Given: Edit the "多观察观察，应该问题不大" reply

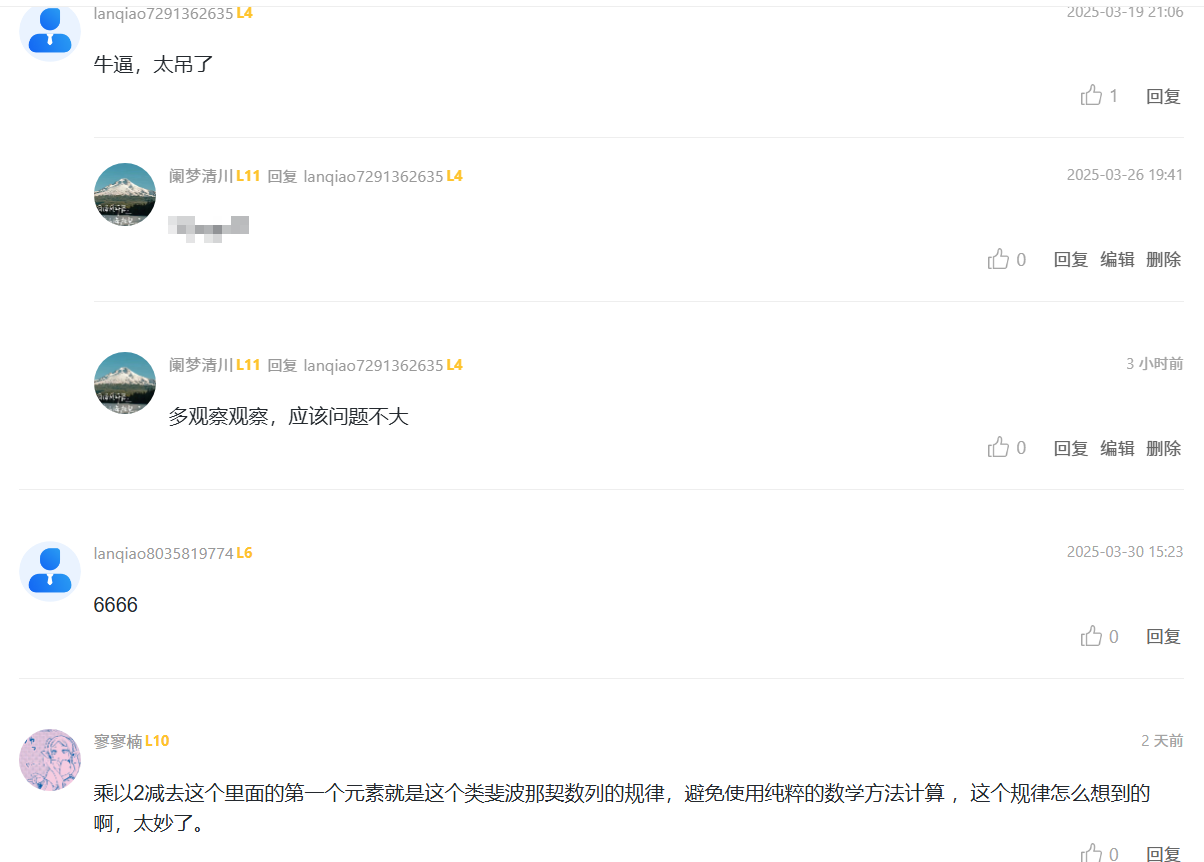Looking at the screenshot, I should (x=1117, y=448).
